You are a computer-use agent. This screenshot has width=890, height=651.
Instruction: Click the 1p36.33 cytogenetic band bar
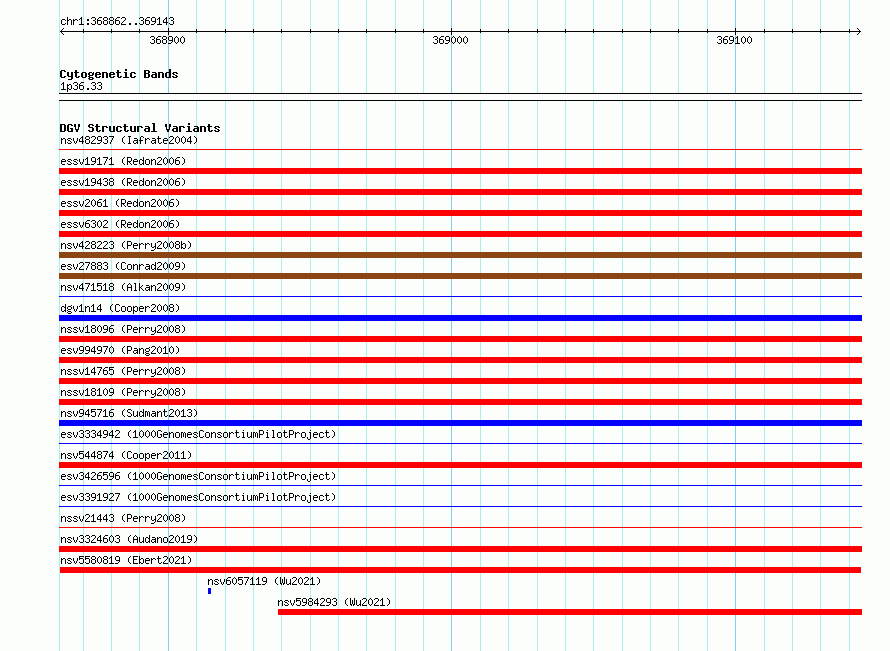pyautogui.click(x=460, y=97)
